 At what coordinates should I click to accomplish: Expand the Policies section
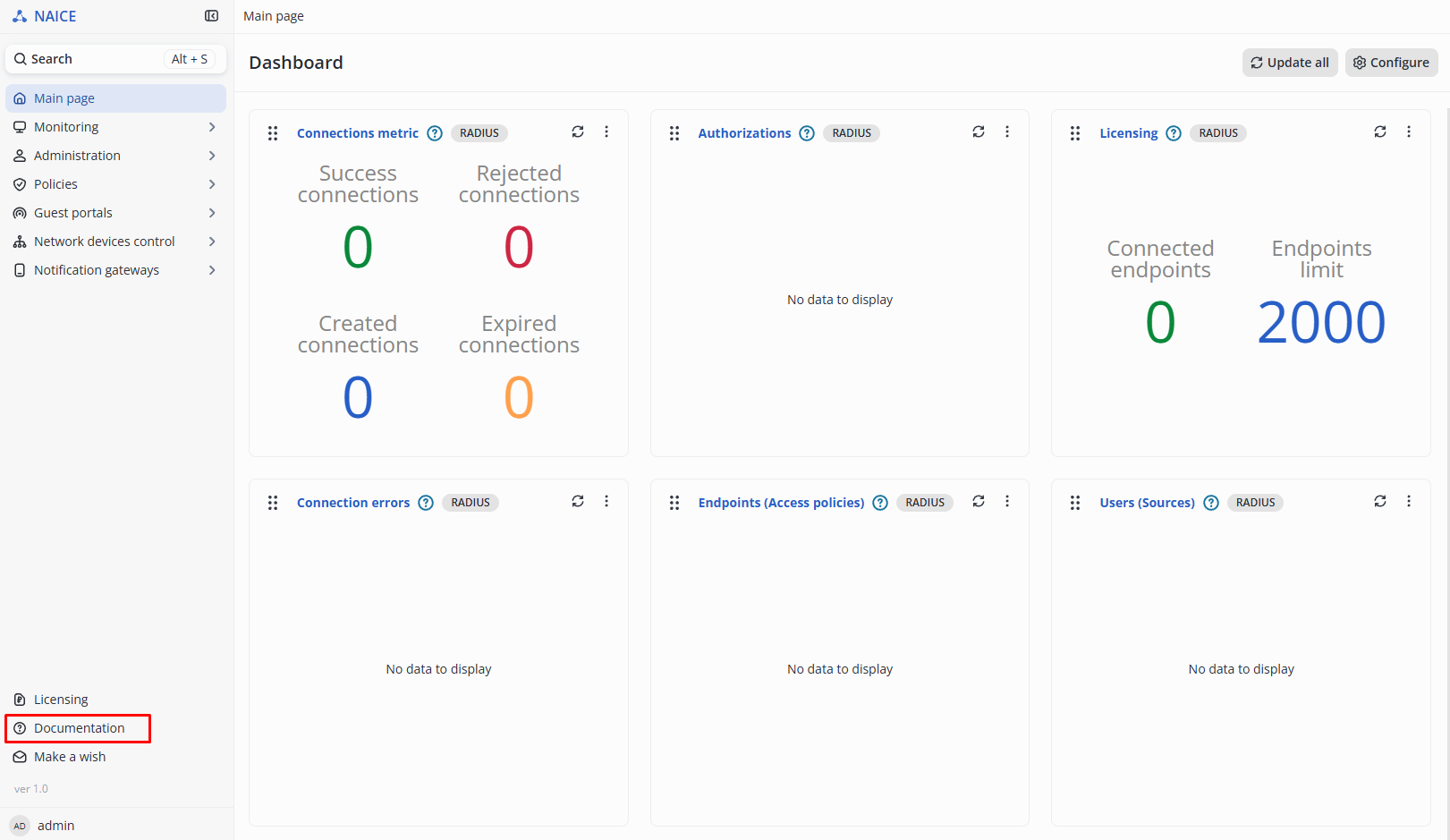pyautogui.click(x=115, y=184)
